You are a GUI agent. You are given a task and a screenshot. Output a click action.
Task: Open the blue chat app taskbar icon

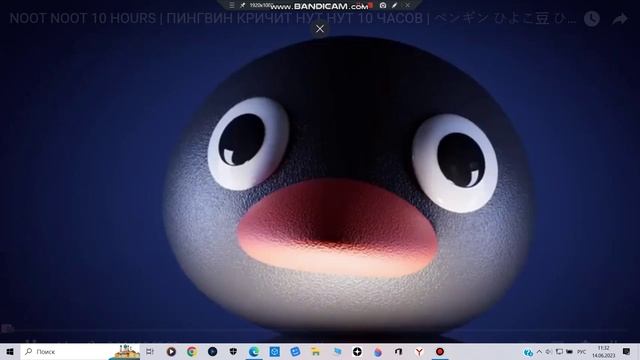coord(295,351)
